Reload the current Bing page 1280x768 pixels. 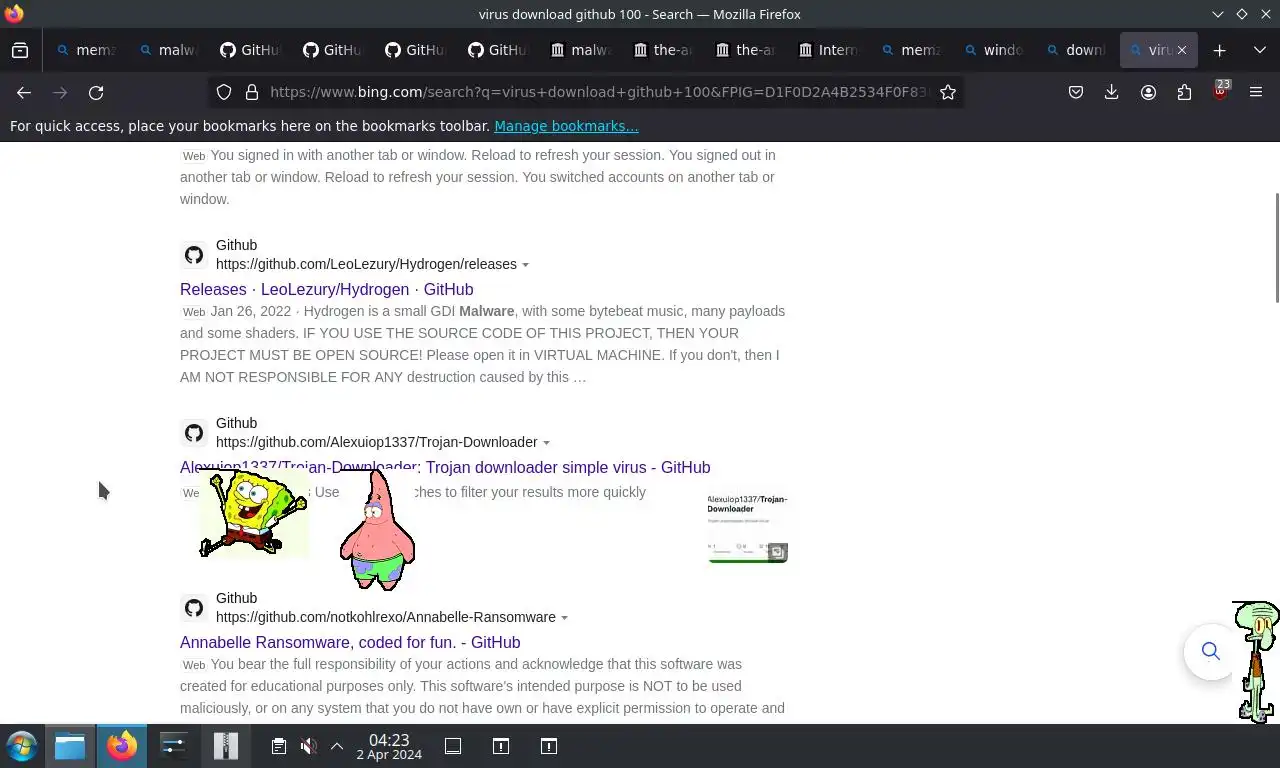(x=96, y=92)
